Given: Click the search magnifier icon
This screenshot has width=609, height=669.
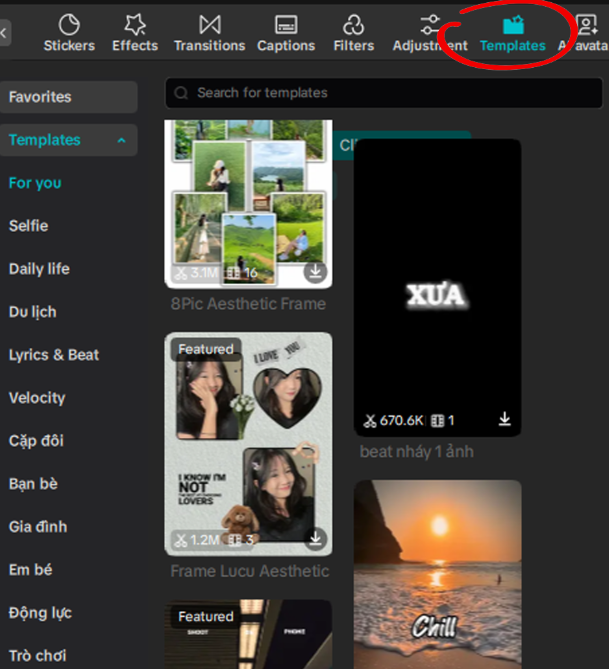Looking at the screenshot, I should (x=181, y=93).
